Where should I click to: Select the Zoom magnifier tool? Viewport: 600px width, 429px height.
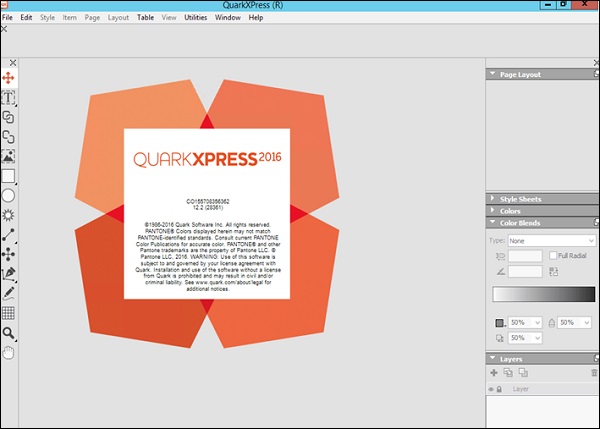pos(8,333)
